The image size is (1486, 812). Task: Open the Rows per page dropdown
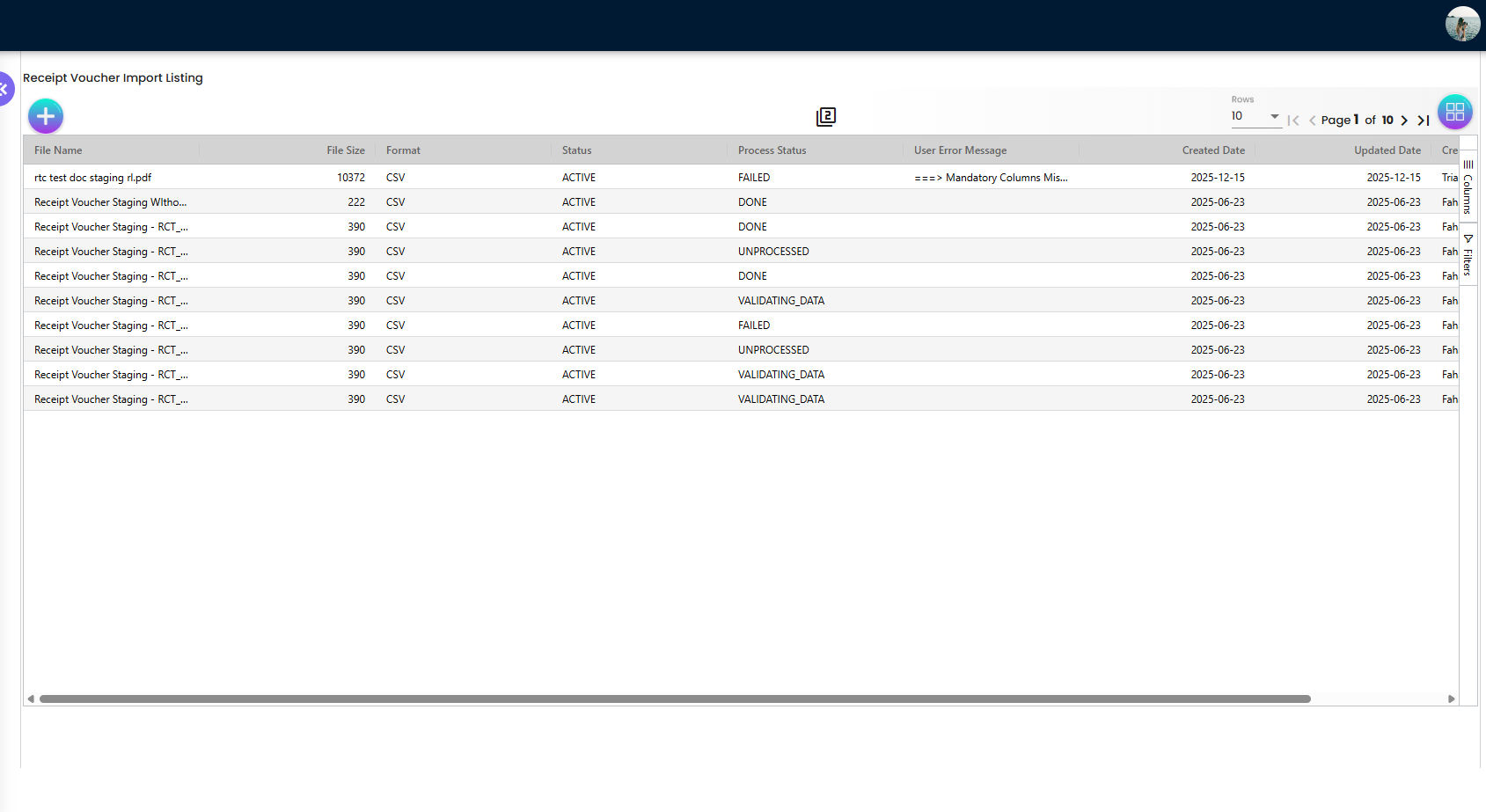coord(1255,116)
